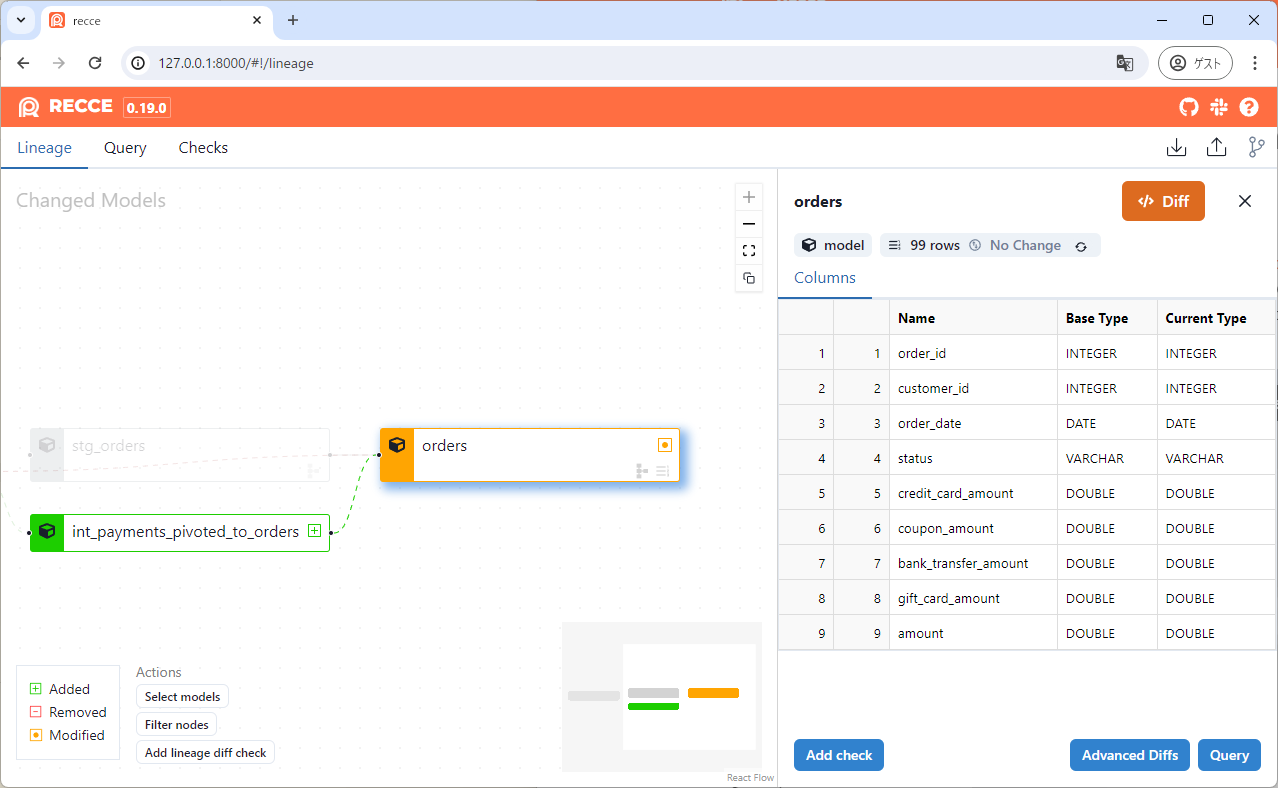The height and width of the screenshot is (788, 1278).
Task: Click the model tag badge
Action: [833, 245]
